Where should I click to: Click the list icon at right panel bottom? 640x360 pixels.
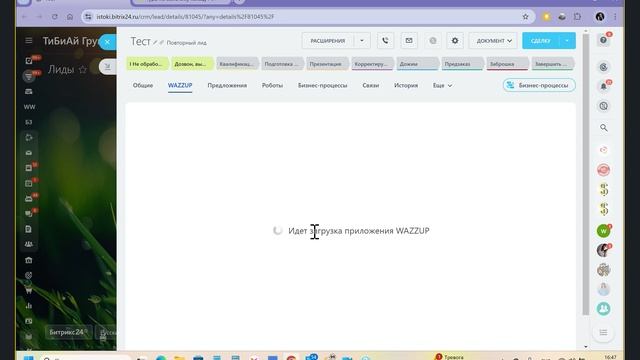[x=603, y=333]
